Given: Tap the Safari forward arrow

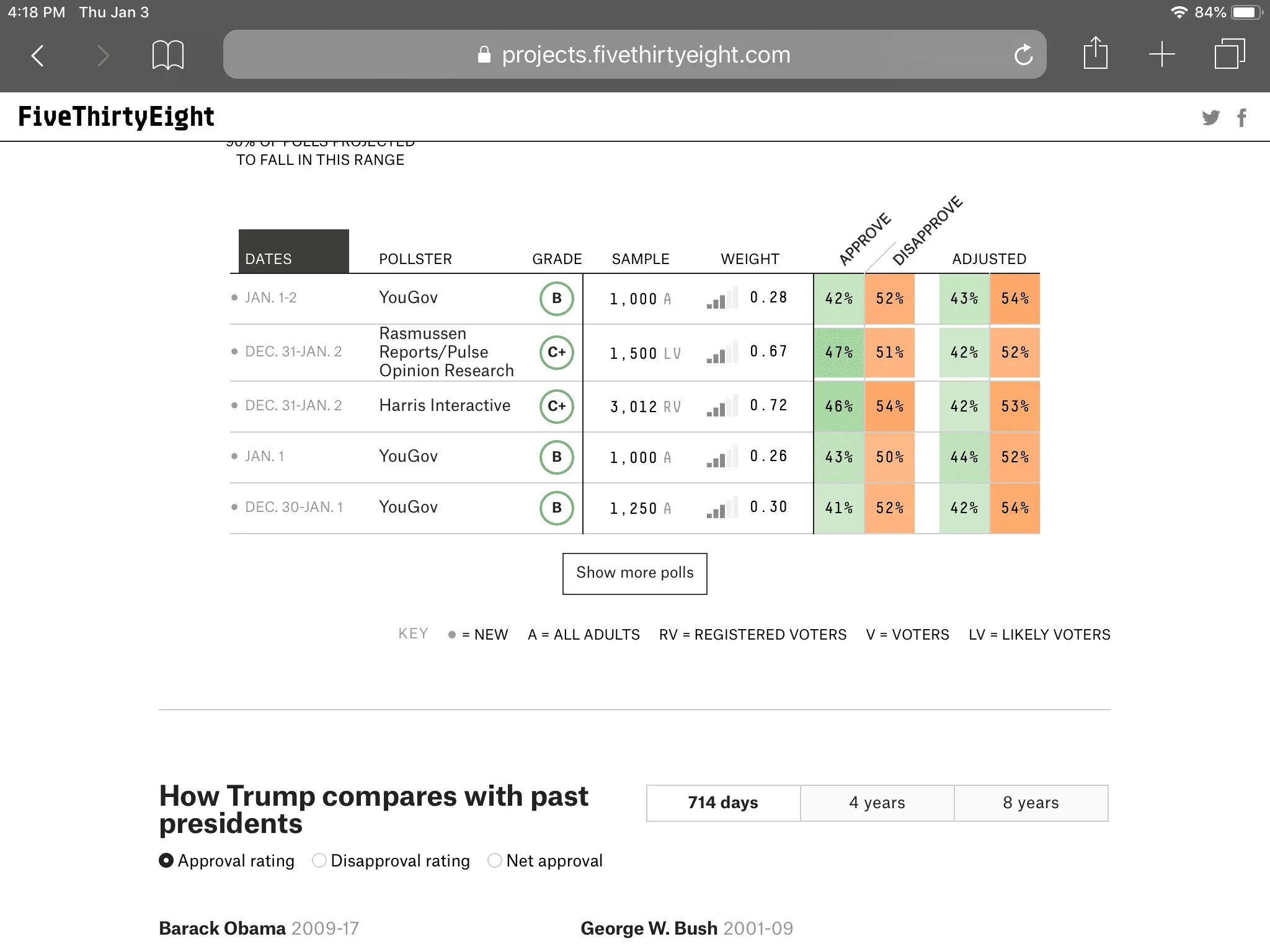Looking at the screenshot, I should click(103, 55).
